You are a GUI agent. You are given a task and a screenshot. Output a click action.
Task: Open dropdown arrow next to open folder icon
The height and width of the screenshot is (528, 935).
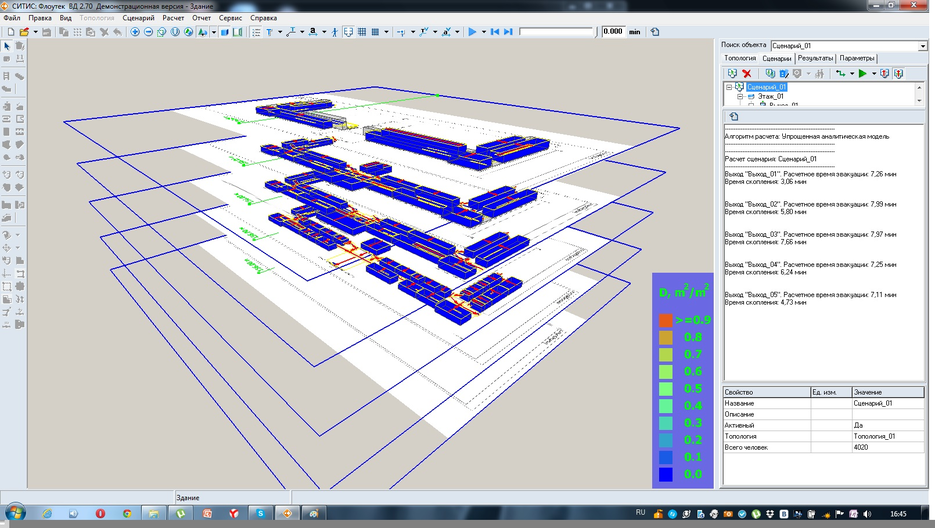pos(35,32)
